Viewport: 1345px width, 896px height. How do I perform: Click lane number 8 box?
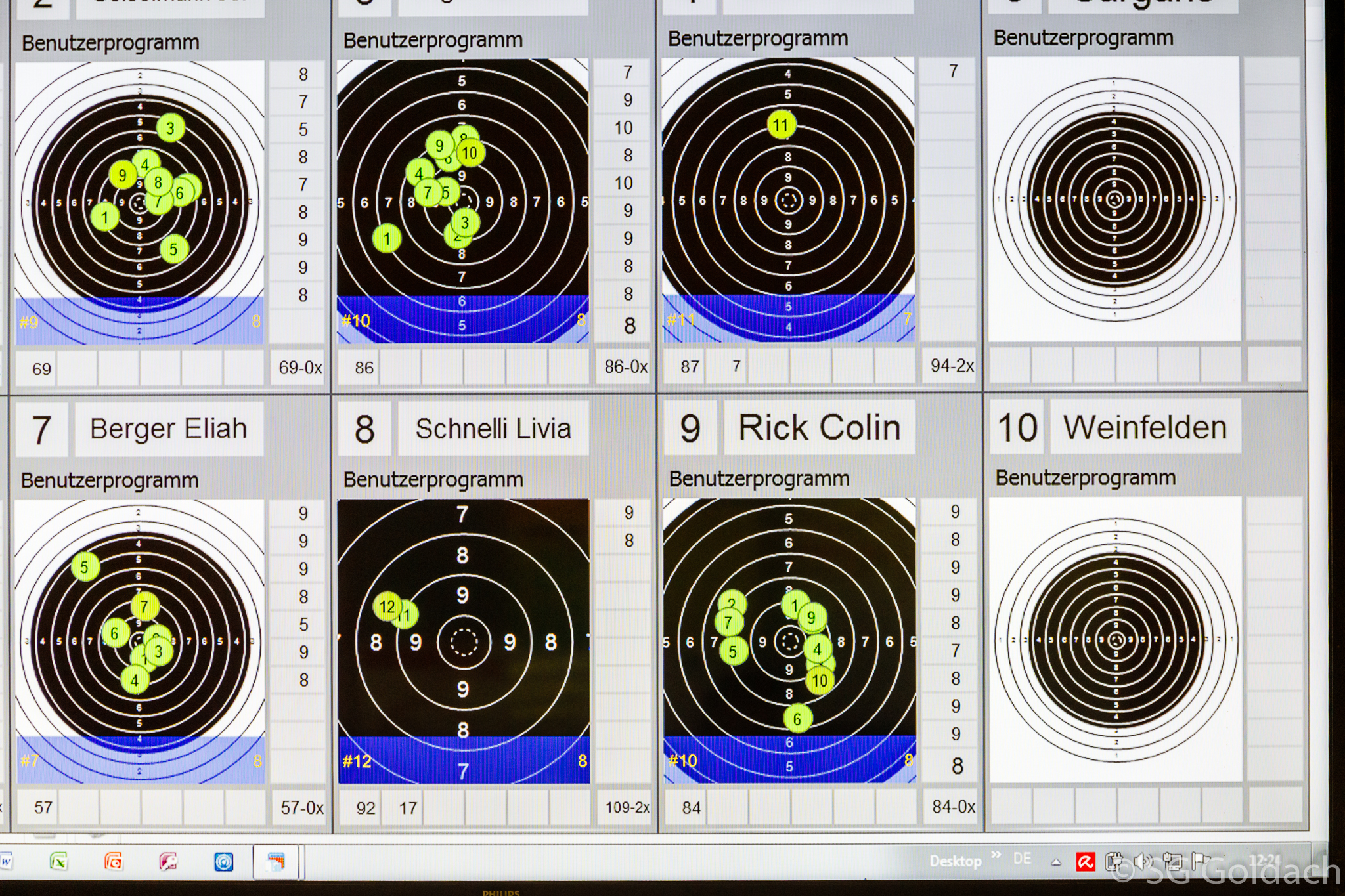pos(364,429)
